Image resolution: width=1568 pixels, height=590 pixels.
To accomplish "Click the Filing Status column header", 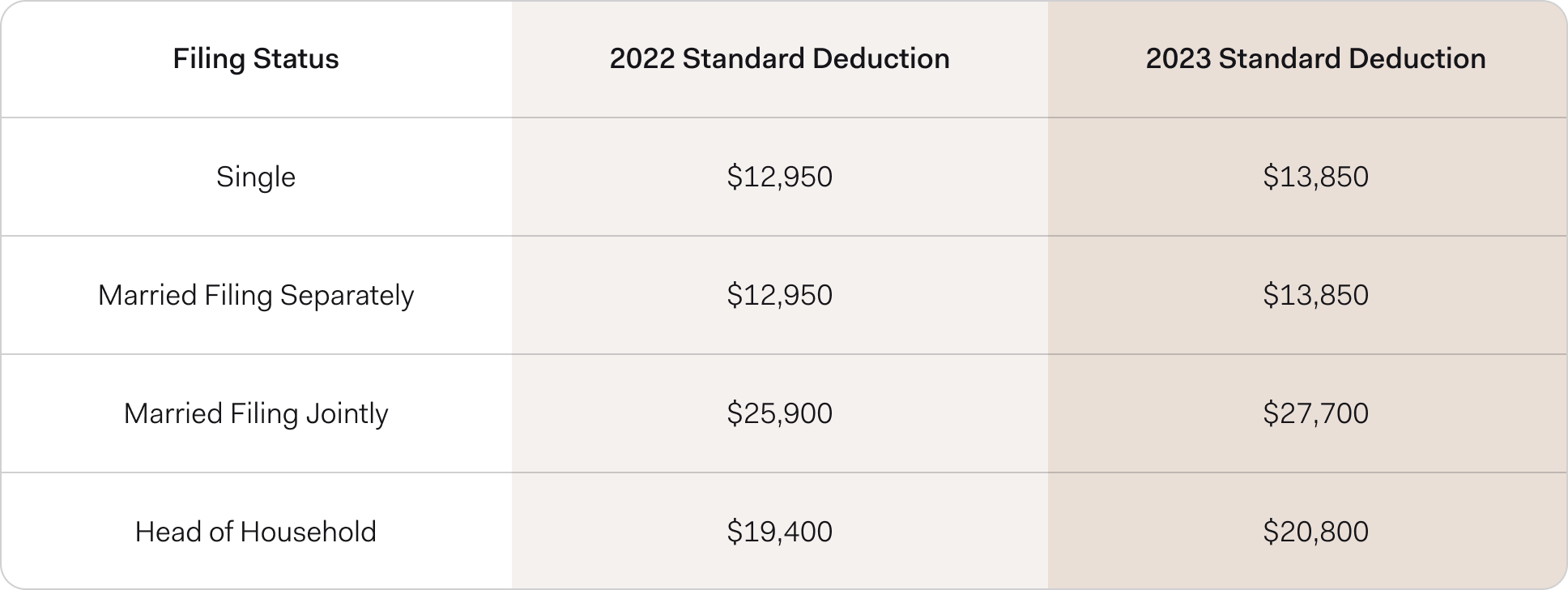I will pos(255,59).
